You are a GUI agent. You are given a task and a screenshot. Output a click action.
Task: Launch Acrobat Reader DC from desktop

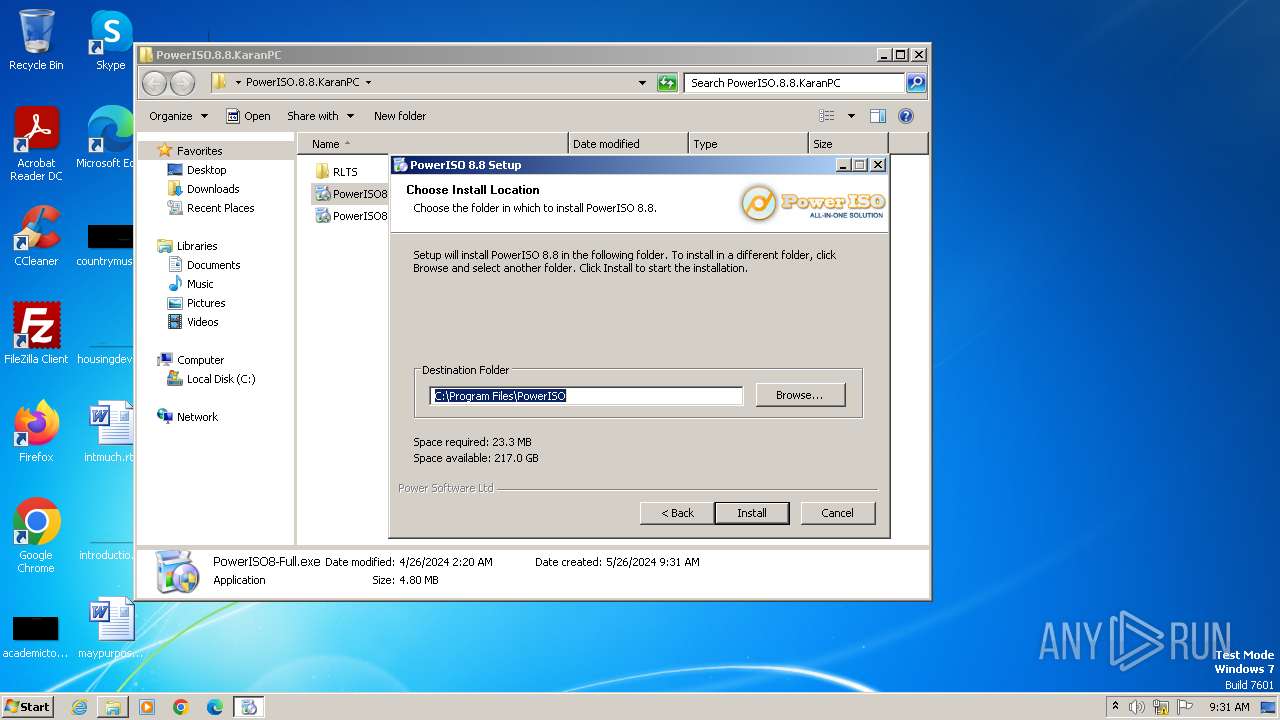pyautogui.click(x=36, y=143)
